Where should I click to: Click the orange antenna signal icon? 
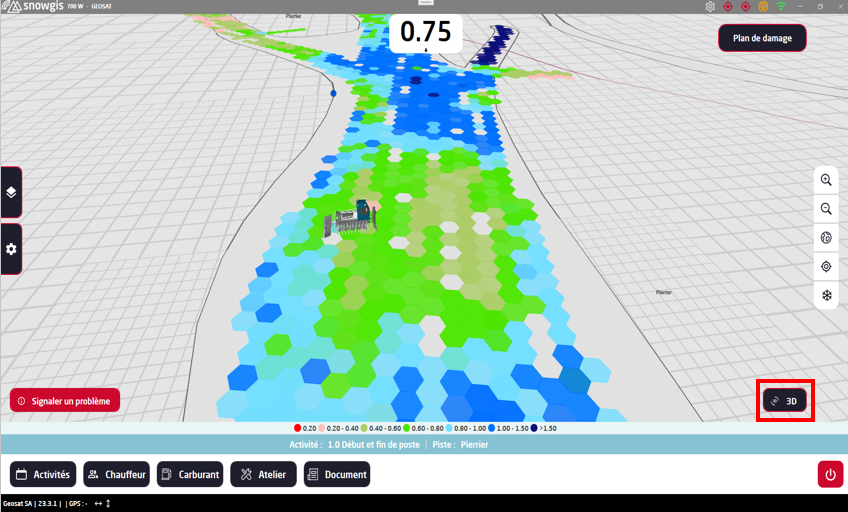click(x=763, y=7)
